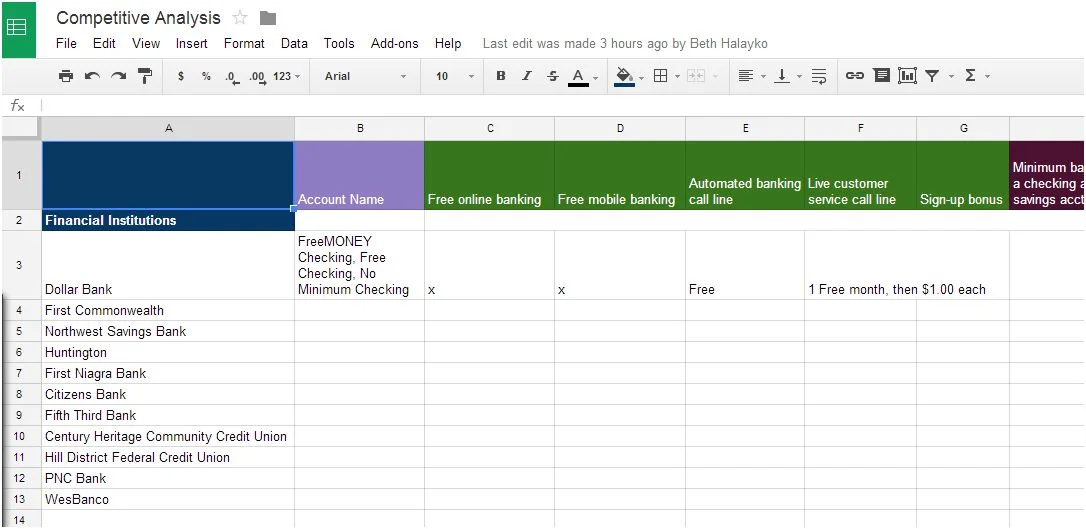Toggle Italic formatting
The width and height of the screenshot is (1086, 529).
tap(526, 76)
